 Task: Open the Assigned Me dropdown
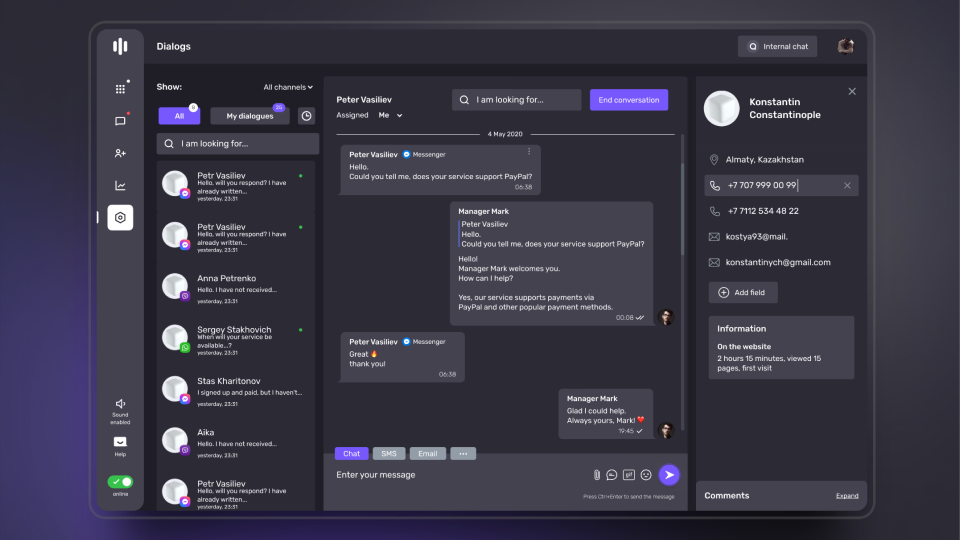(390, 115)
